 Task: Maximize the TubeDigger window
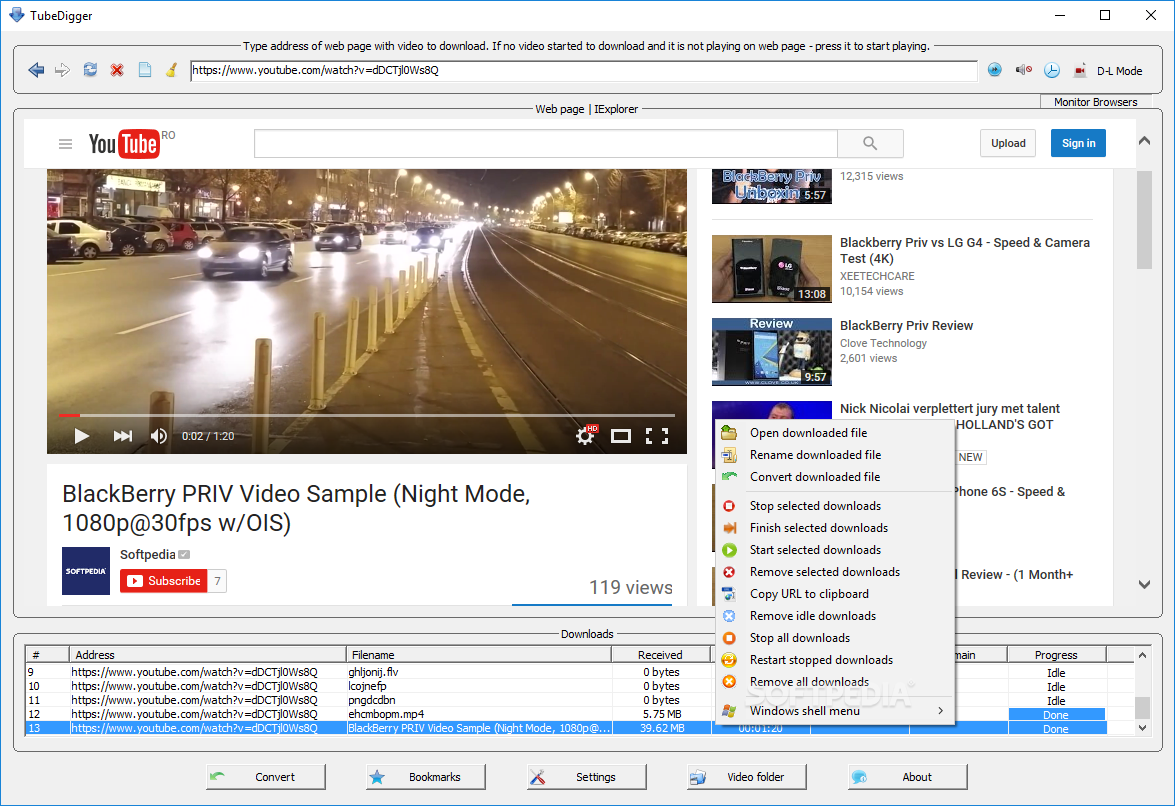coord(1105,15)
